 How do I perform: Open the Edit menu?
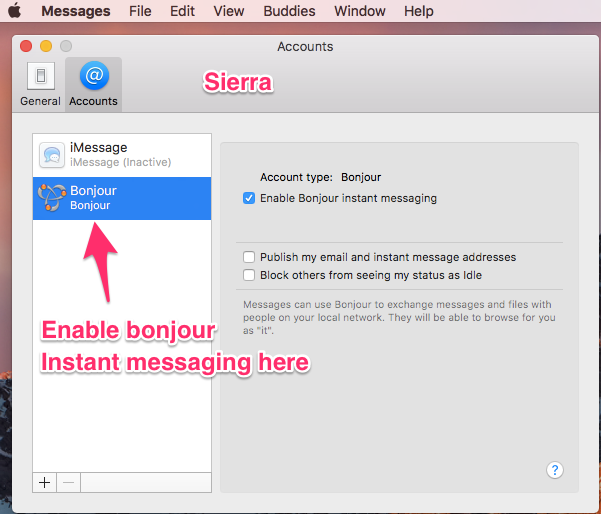[182, 11]
